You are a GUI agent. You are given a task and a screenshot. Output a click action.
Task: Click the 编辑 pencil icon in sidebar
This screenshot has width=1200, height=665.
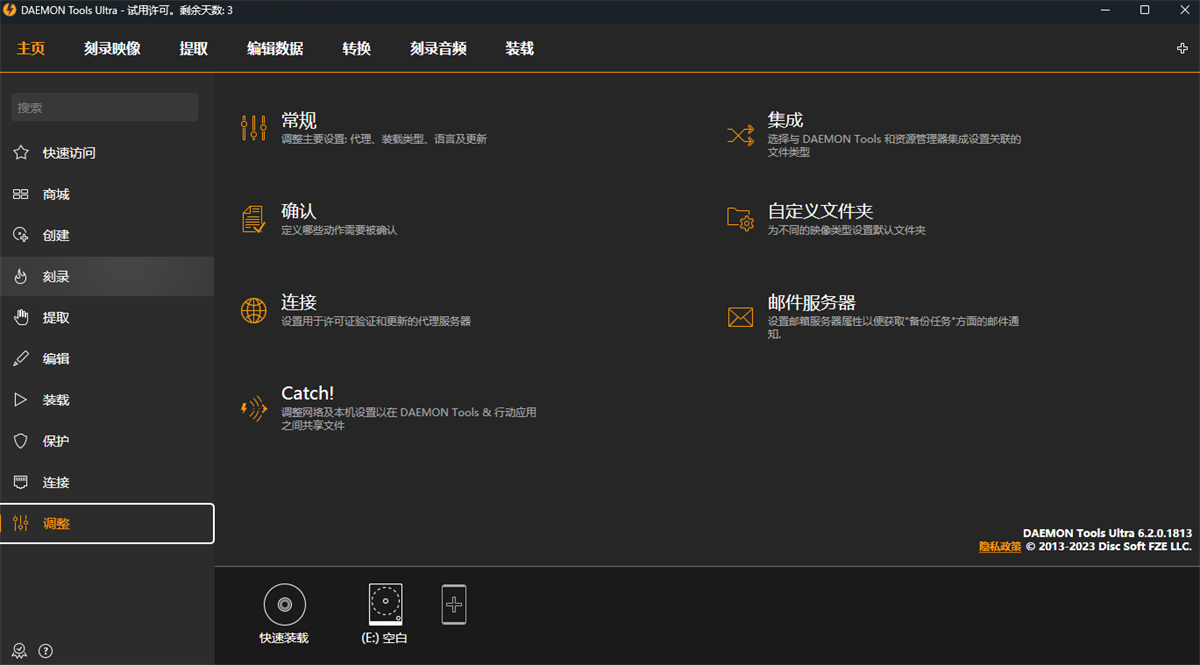click(21, 359)
